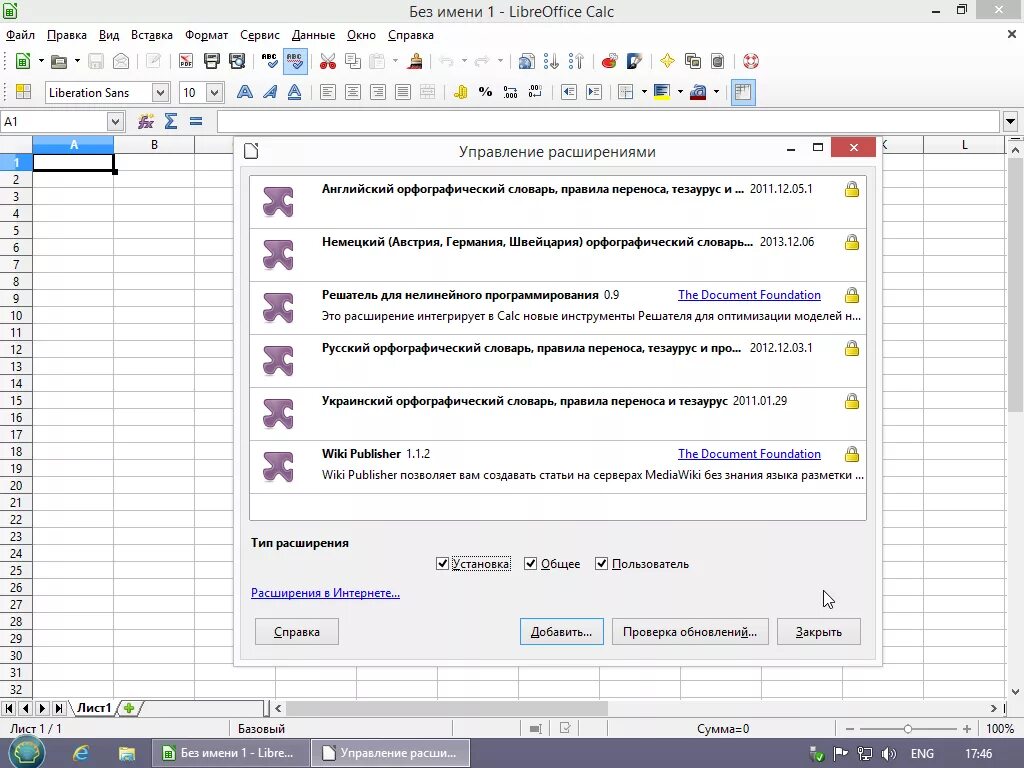Image resolution: width=1024 pixels, height=768 pixels.
Task: Open the font size dropdown
Action: point(214,93)
